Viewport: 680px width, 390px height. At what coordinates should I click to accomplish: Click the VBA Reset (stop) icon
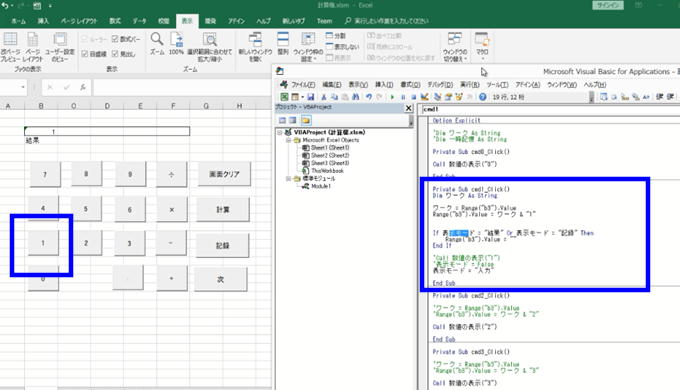coord(413,97)
